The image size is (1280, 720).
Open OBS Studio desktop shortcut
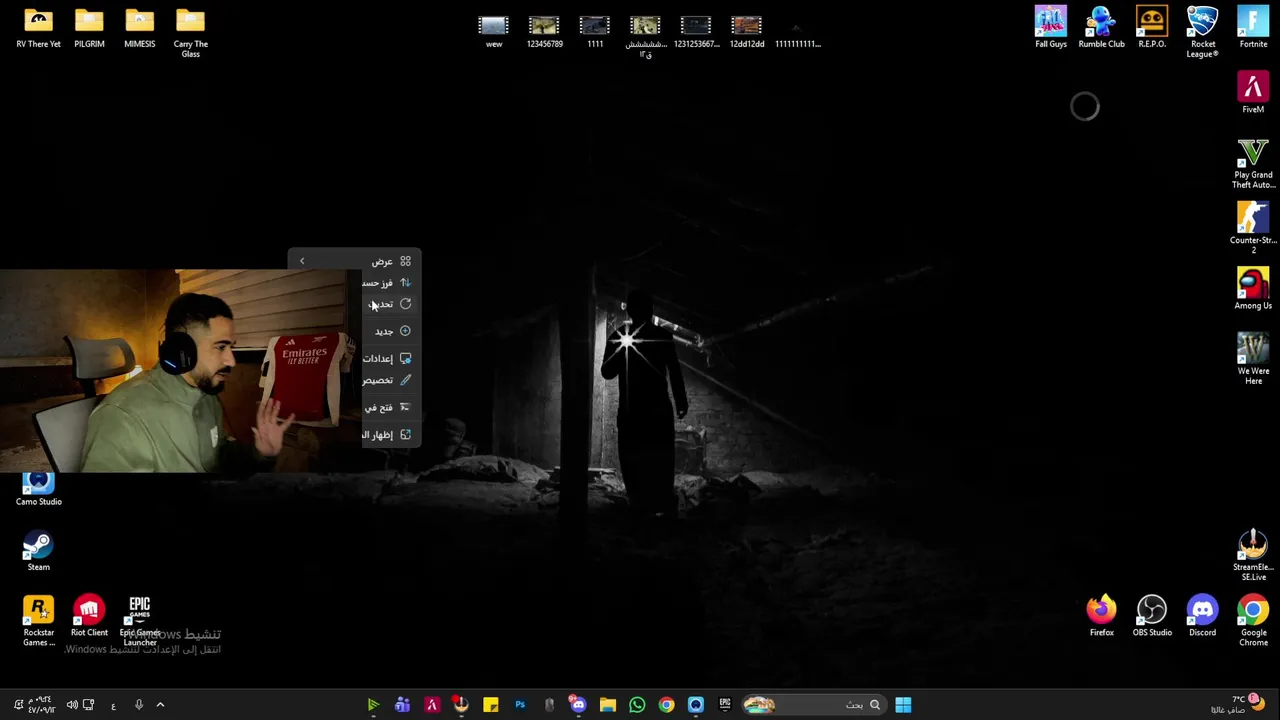coord(1152,616)
